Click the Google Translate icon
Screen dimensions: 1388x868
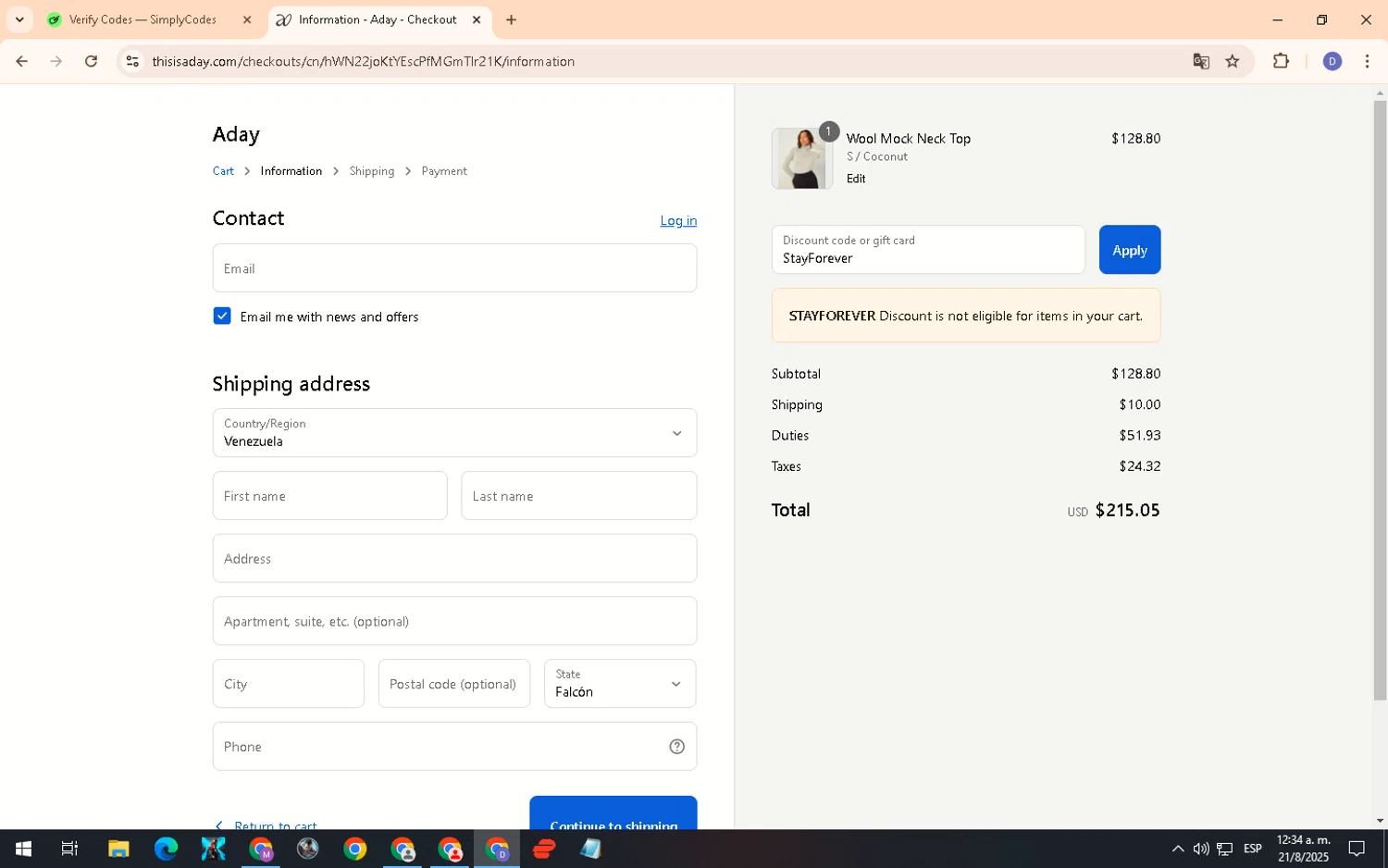tap(1201, 61)
